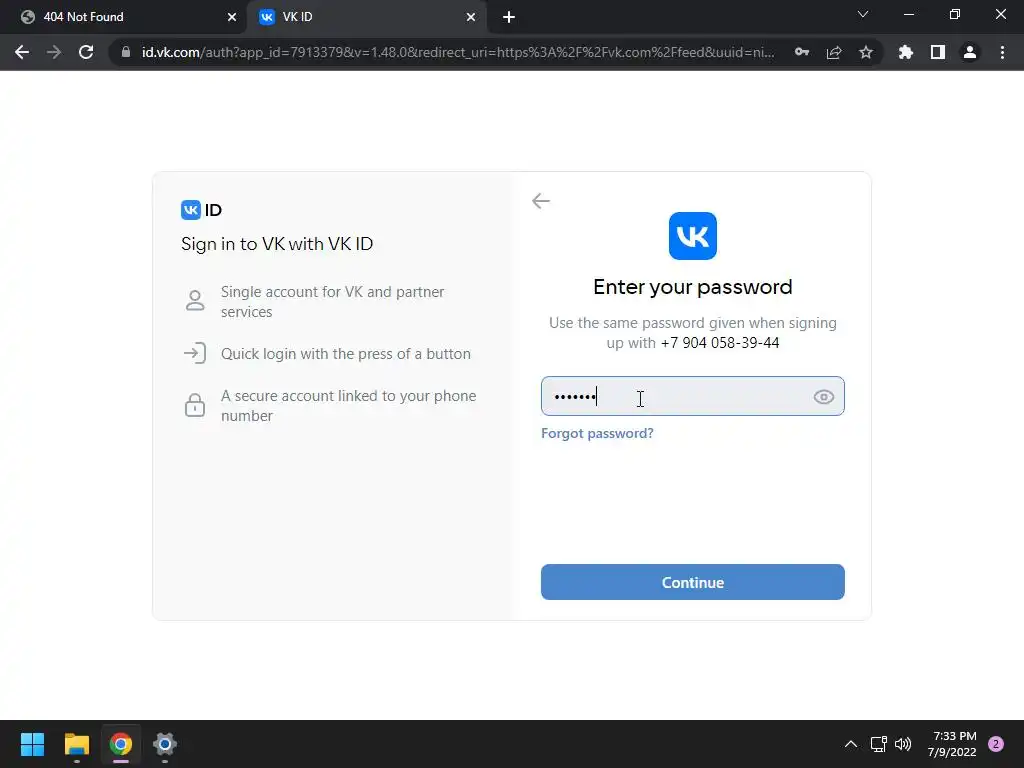Select the VK ID tab

tap(366, 17)
